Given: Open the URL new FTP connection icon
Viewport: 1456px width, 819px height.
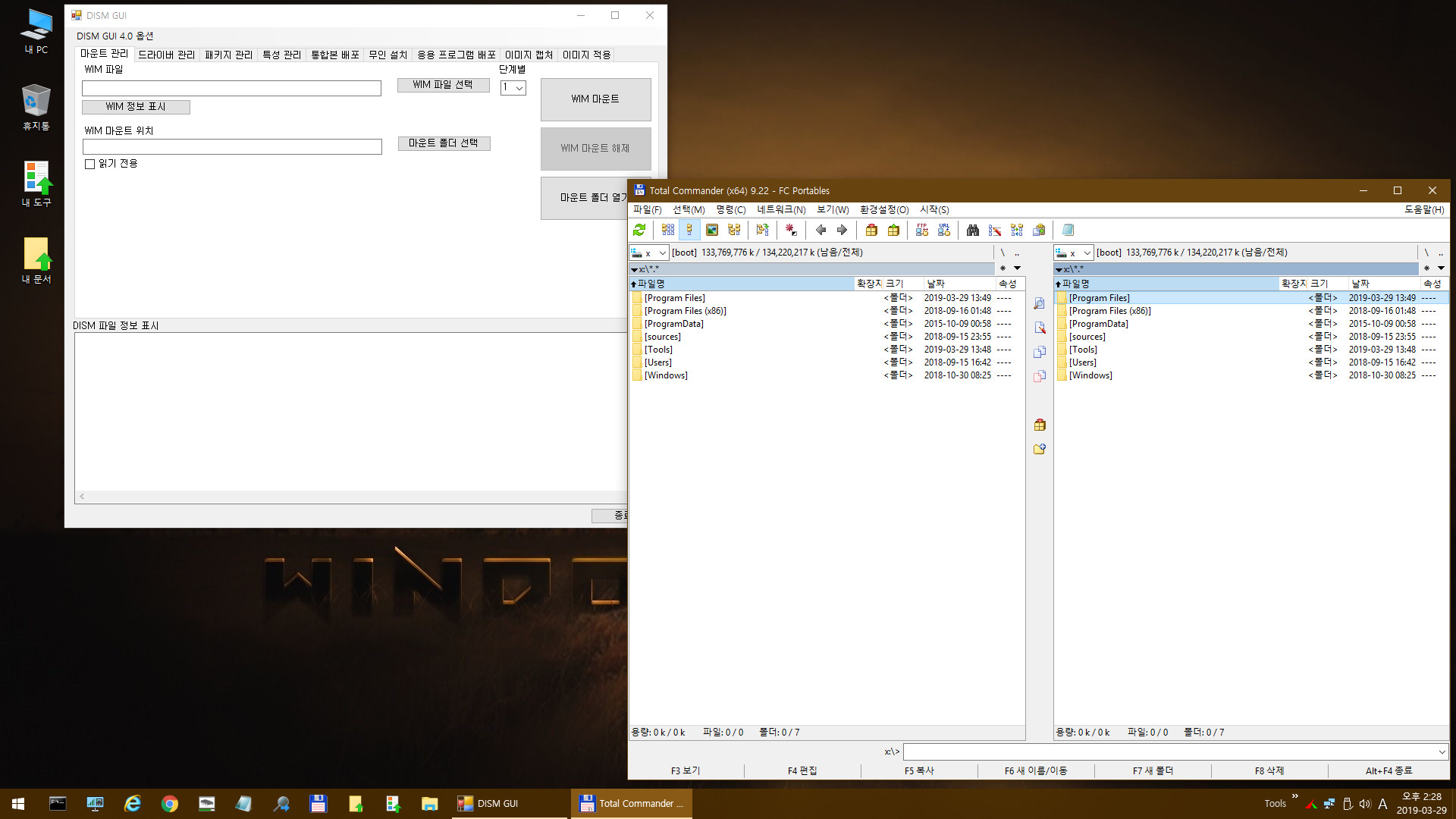Looking at the screenshot, I should [944, 230].
